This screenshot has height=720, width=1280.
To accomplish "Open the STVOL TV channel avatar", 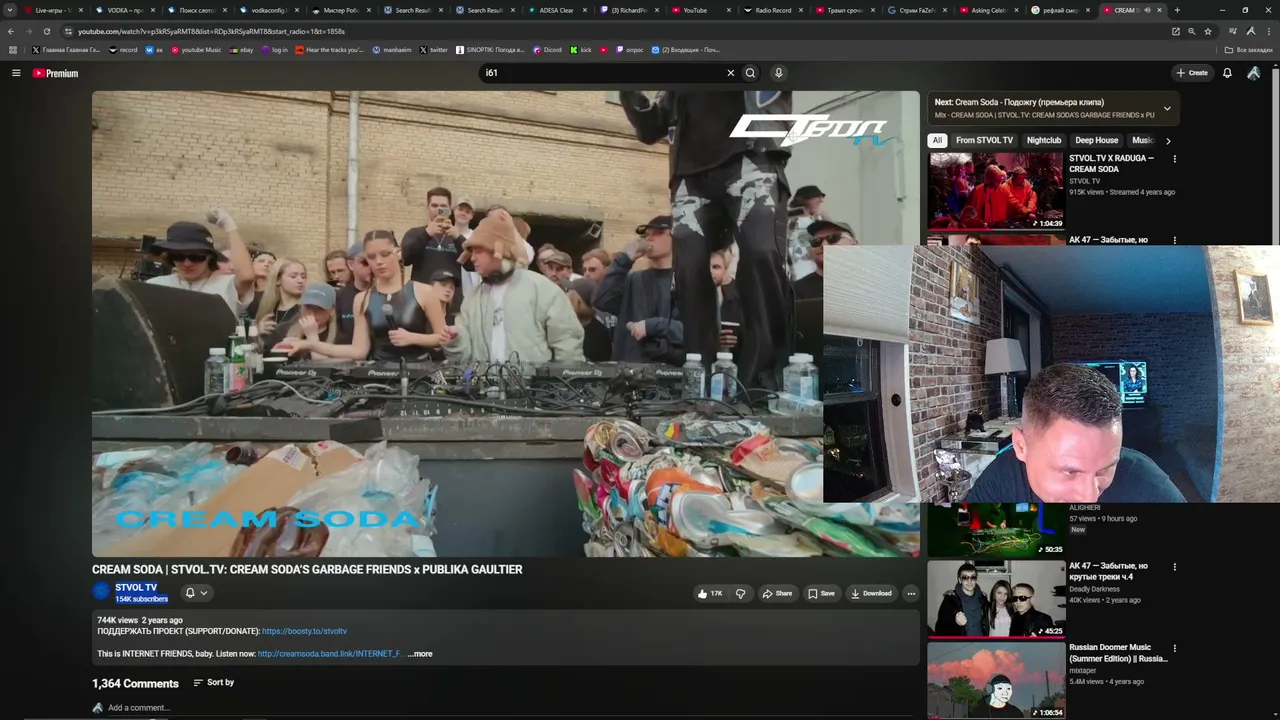I will click(x=101, y=592).
